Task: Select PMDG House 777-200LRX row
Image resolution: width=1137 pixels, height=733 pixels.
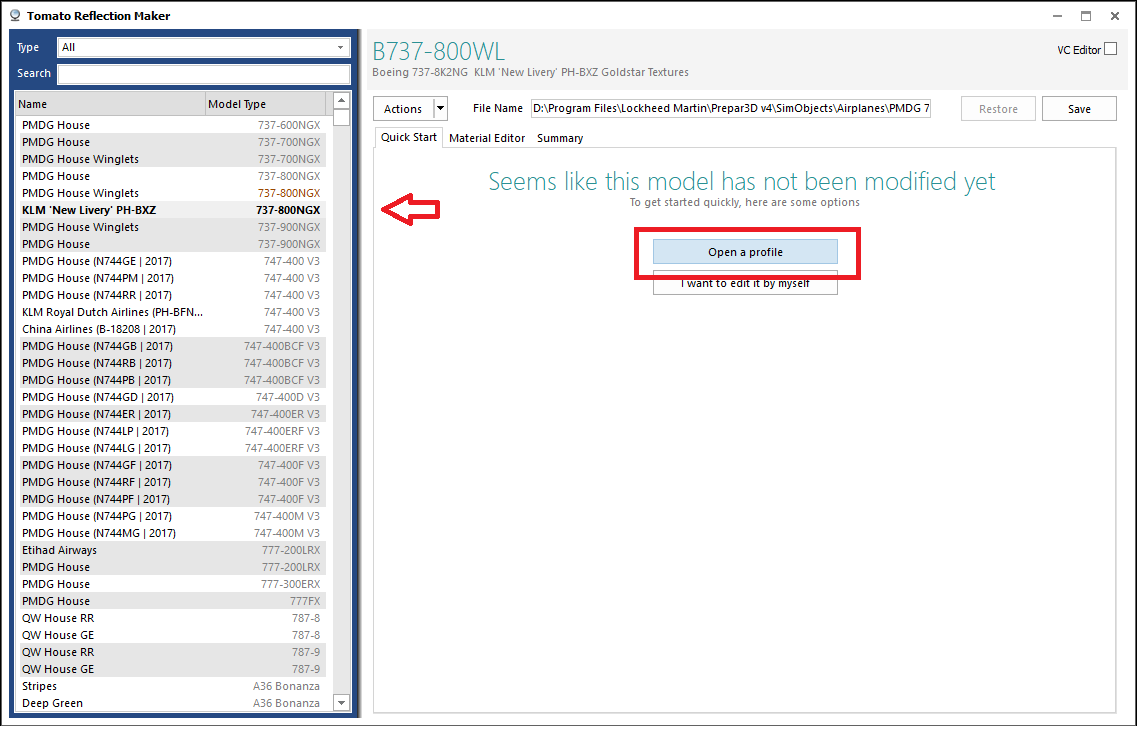Action: [171, 568]
